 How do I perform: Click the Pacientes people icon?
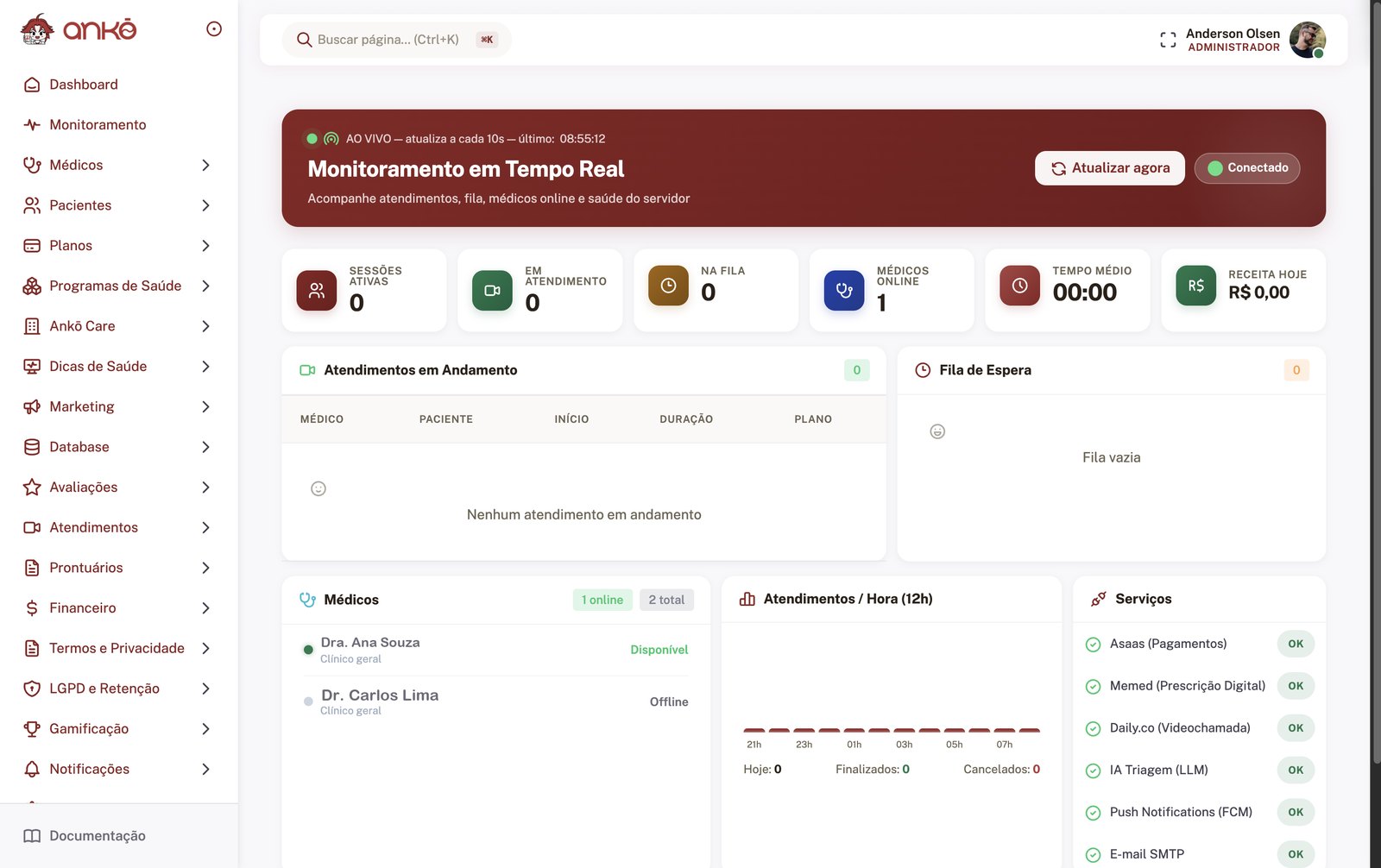point(32,205)
